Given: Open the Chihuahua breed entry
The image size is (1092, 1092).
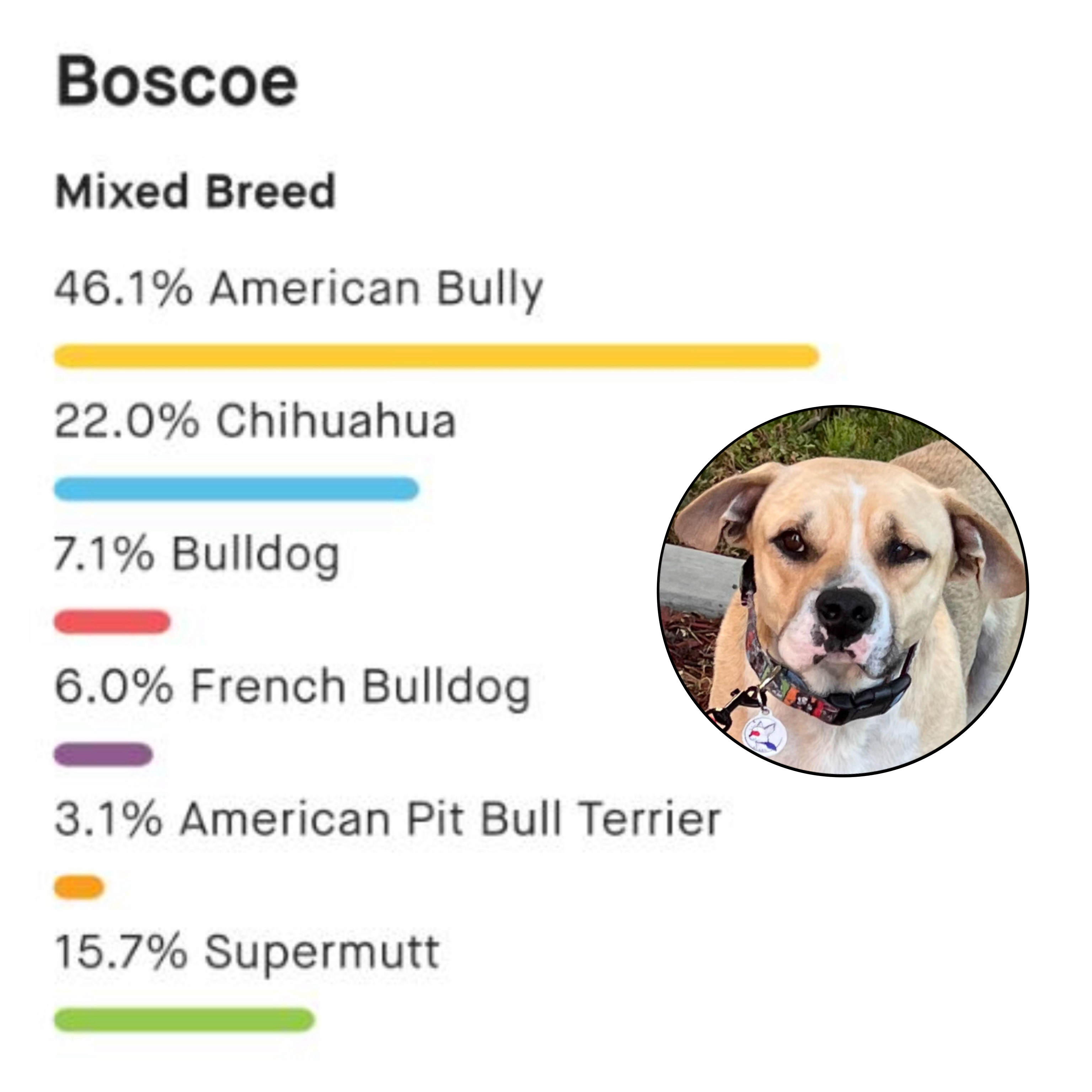Looking at the screenshot, I should click(255, 422).
